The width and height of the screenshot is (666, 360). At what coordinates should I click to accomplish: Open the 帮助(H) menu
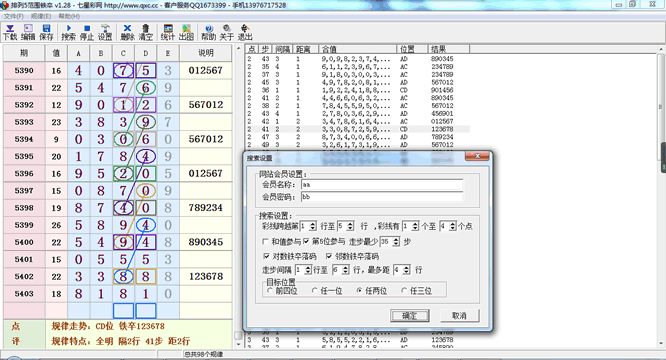69,16
